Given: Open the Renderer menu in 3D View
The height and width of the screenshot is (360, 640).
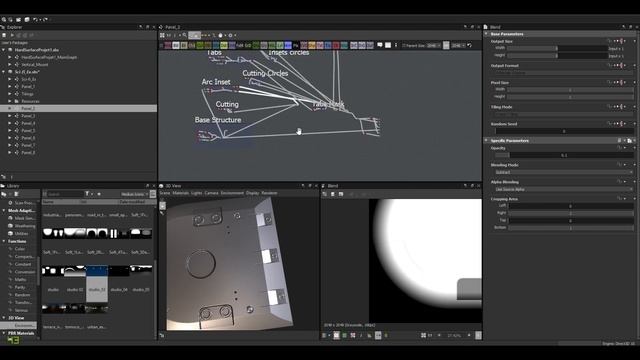Looking at the screenshot, I should point(269,193).
